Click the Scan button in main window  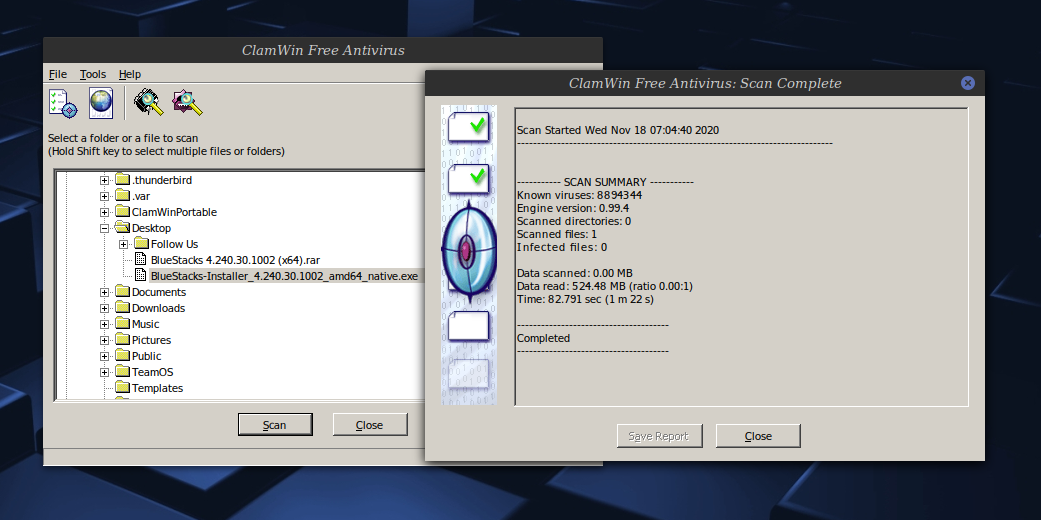click(275, 425)
